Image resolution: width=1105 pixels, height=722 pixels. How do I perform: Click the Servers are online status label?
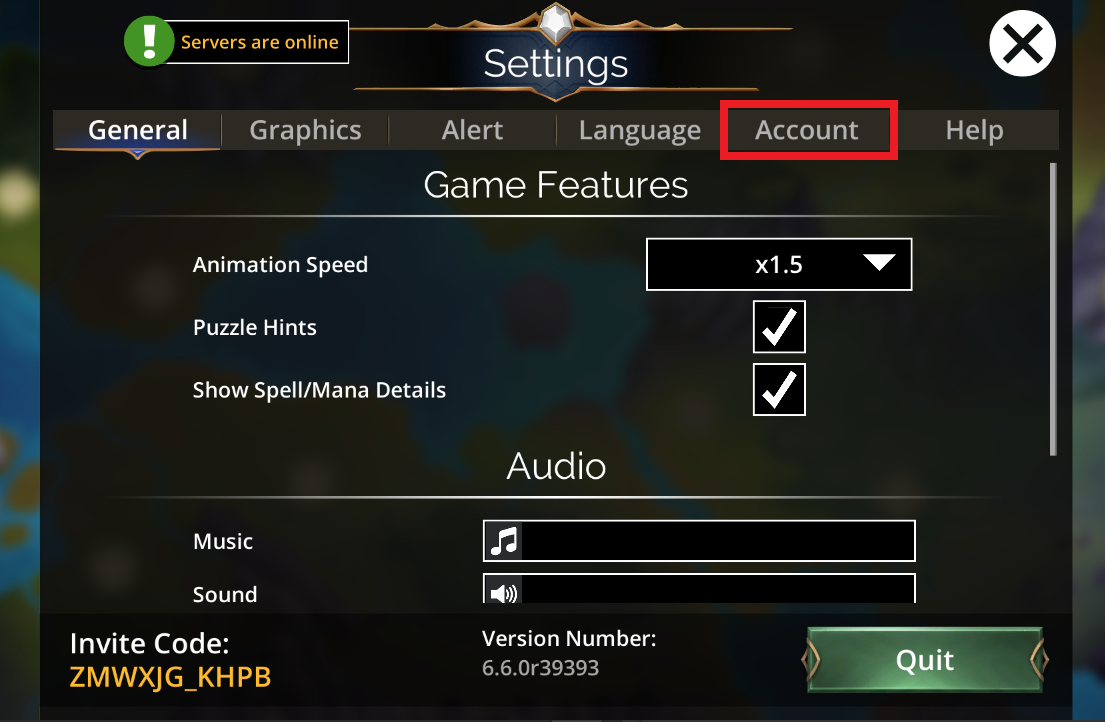[x=259, y=42]
